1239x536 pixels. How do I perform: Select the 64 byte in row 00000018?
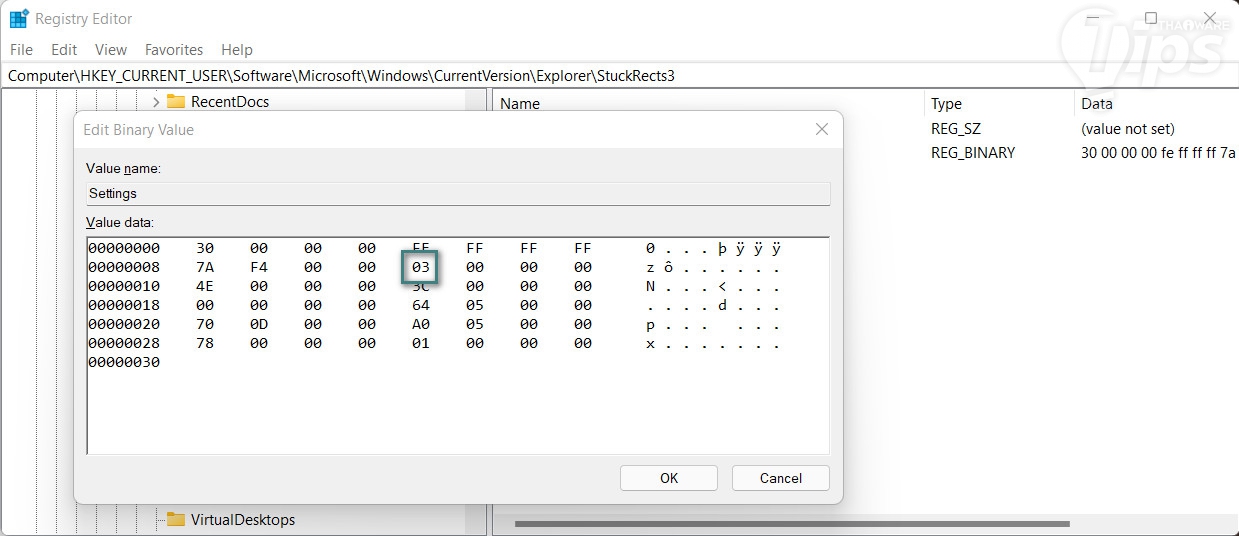click(420, 305)
